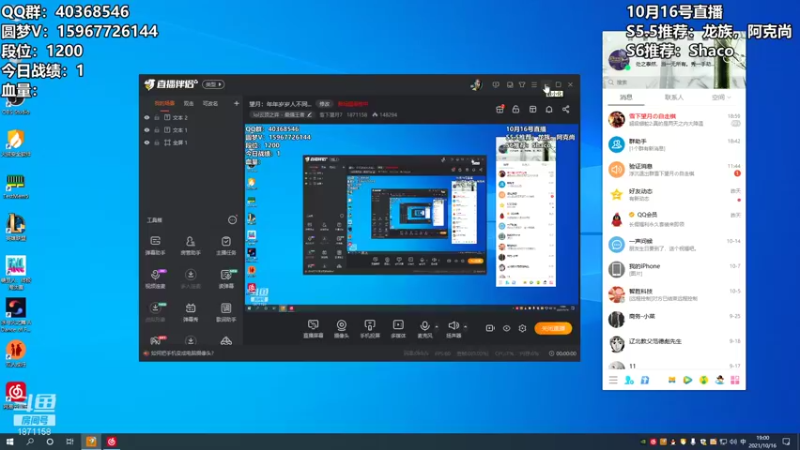Toggle lock on the 全屏 1 layer
The image size is (800, 450).
[157, 143]
